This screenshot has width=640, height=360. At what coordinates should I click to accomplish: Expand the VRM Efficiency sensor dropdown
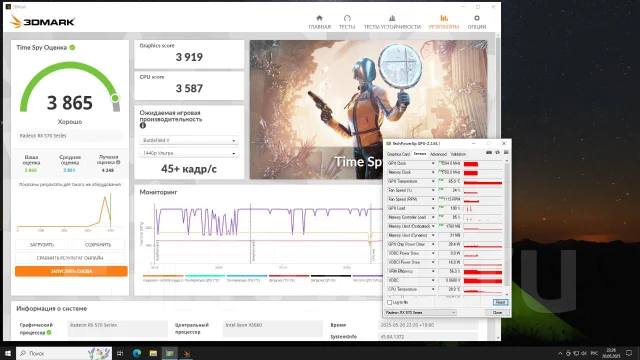click(433, 271)
